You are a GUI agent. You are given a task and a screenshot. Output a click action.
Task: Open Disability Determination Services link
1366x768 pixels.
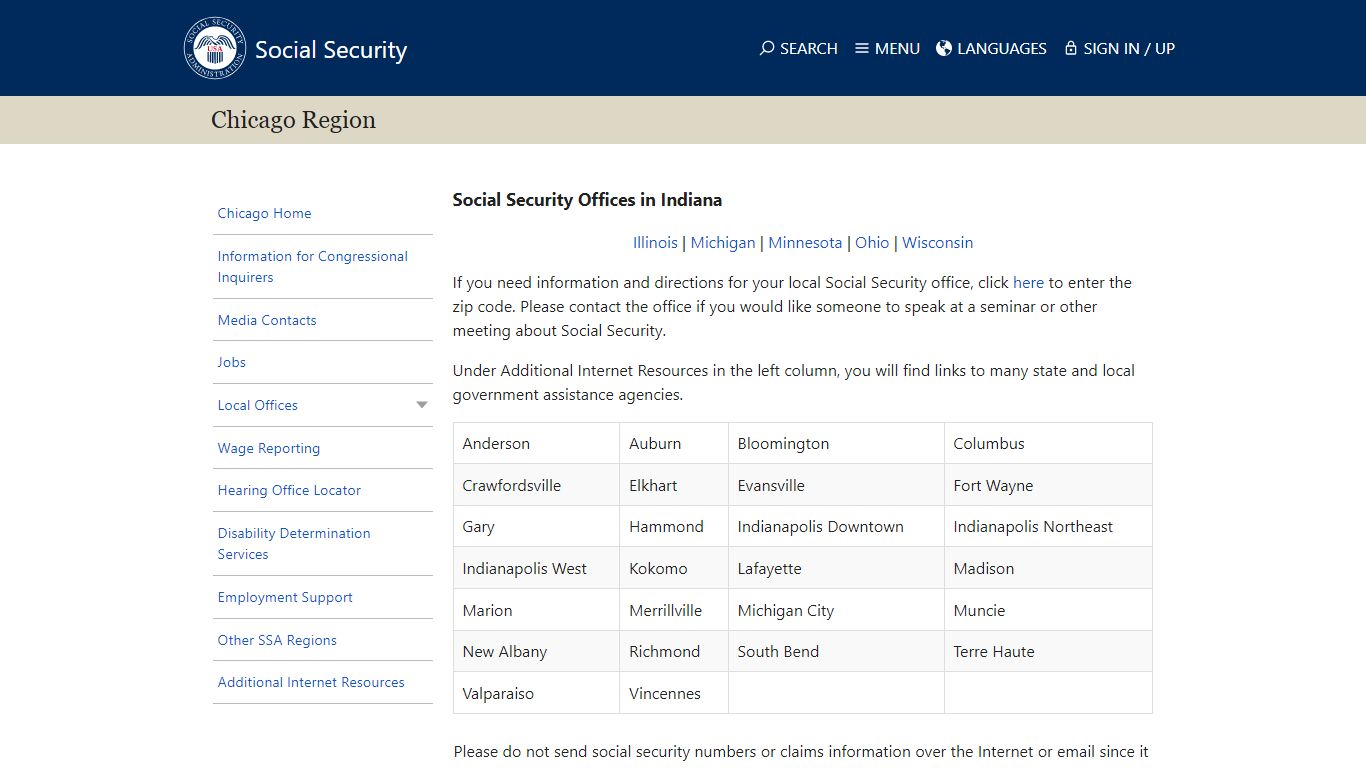tap(294, 544)
